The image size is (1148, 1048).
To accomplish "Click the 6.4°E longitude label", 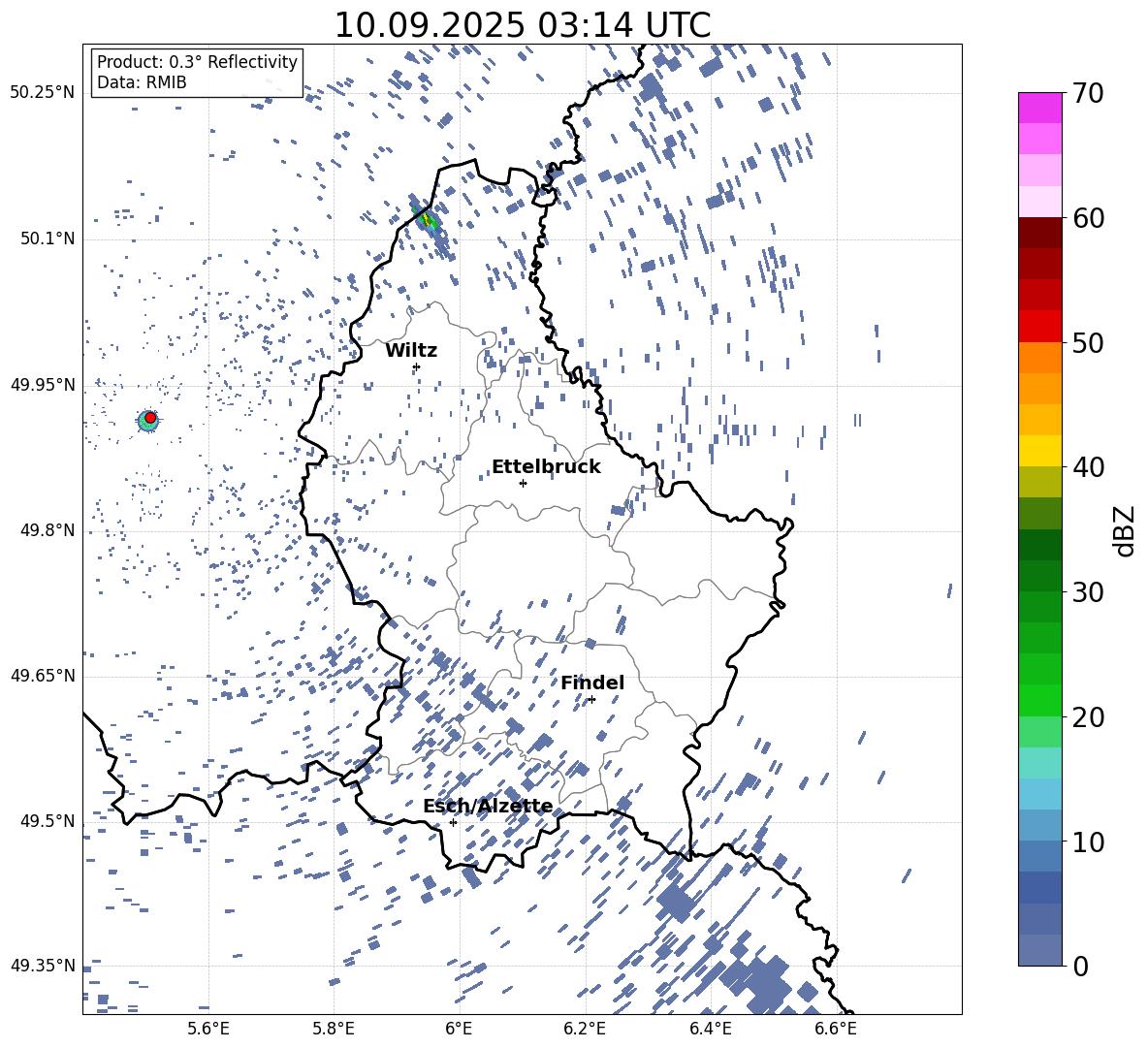I will tap(711, 1029).
